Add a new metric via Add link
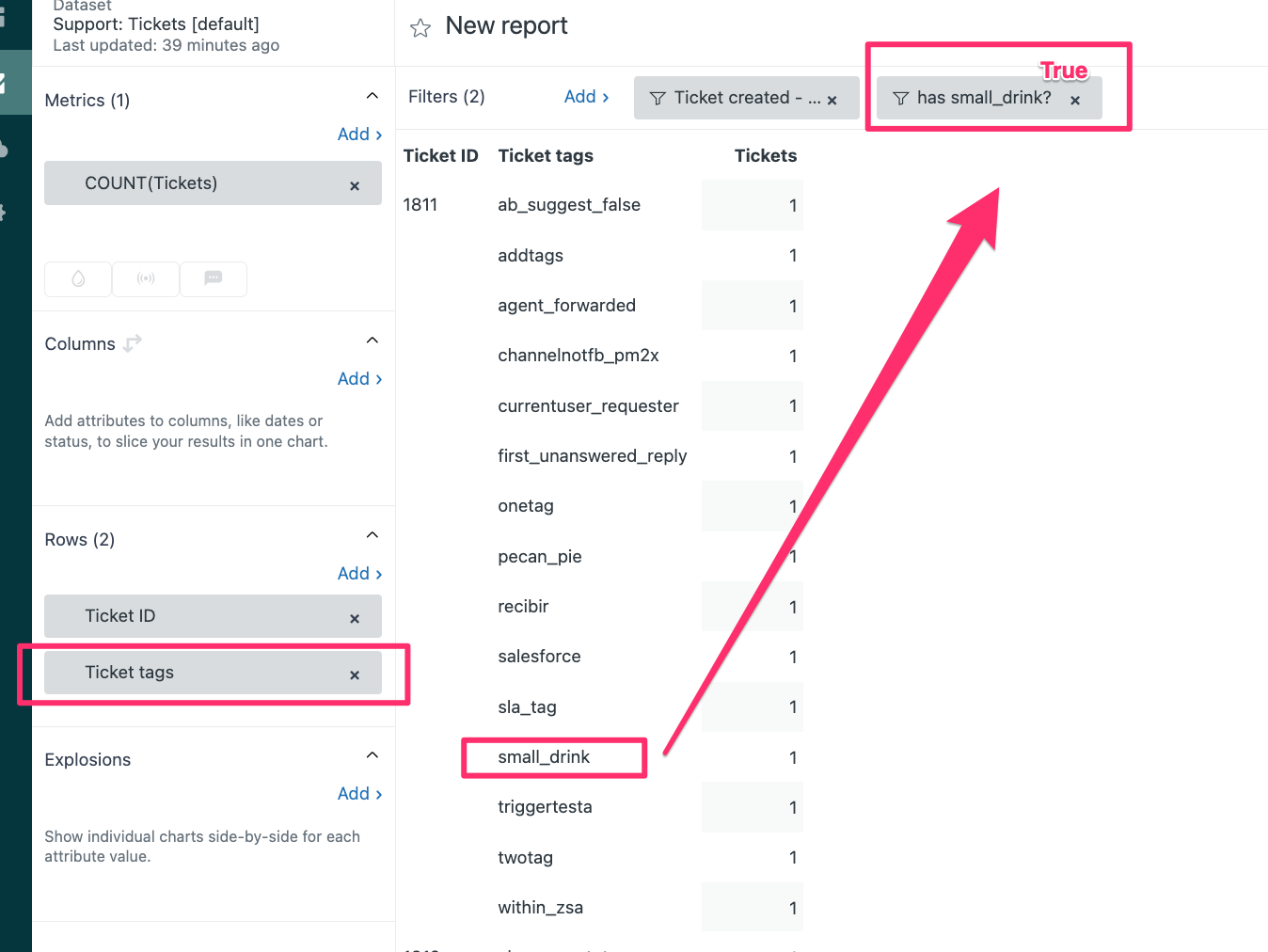 pos(359,135)
